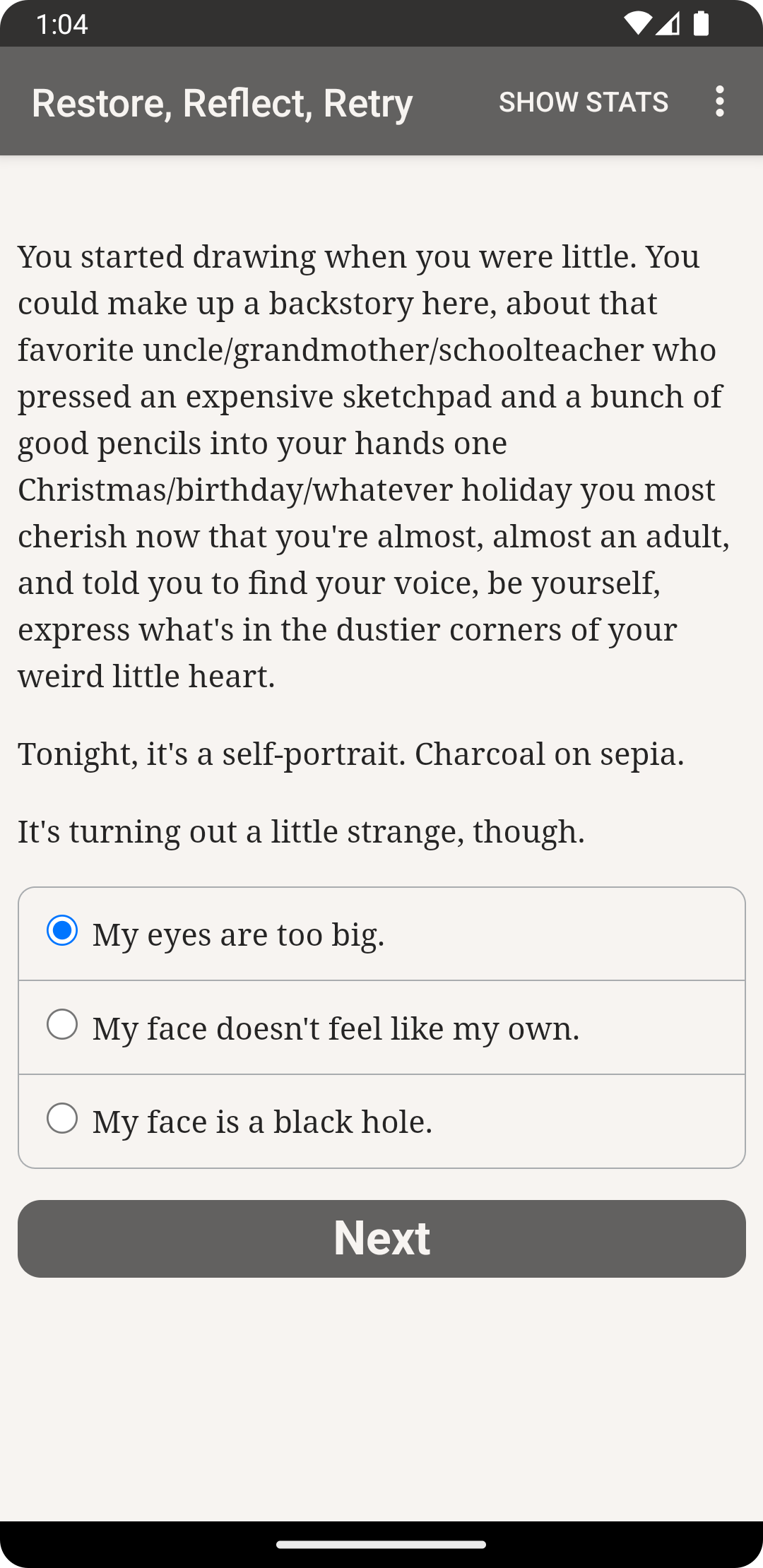Tap the "My face doesn't feel like my own." text

[x=336, y=1028]
